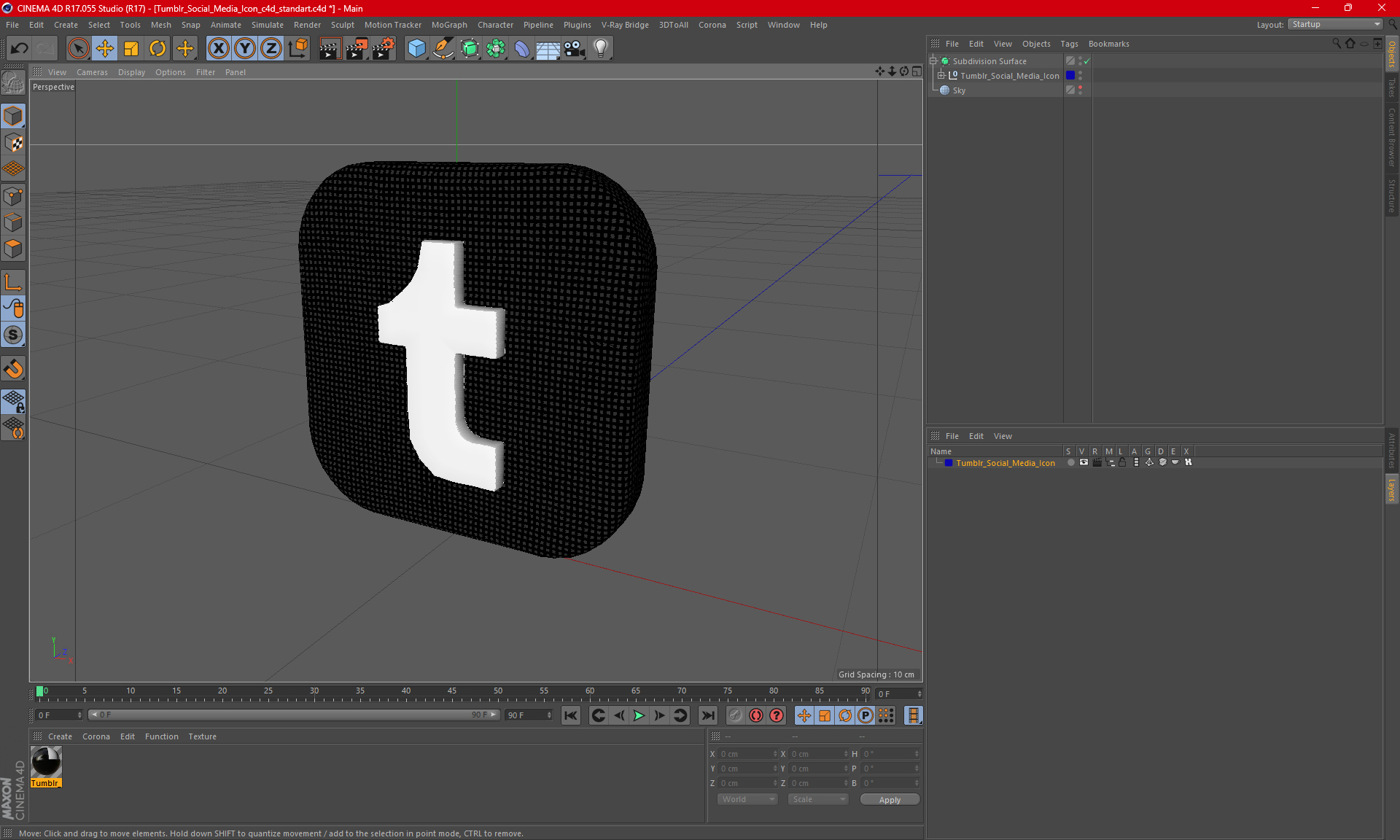Switch to Points mode
This screenshot has width=1400, height=840.
click(13, 196)
